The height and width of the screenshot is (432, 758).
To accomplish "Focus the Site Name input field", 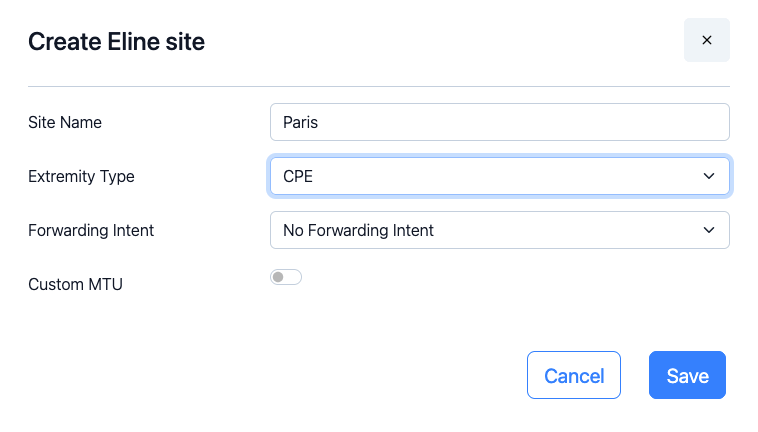I will 499,122.
